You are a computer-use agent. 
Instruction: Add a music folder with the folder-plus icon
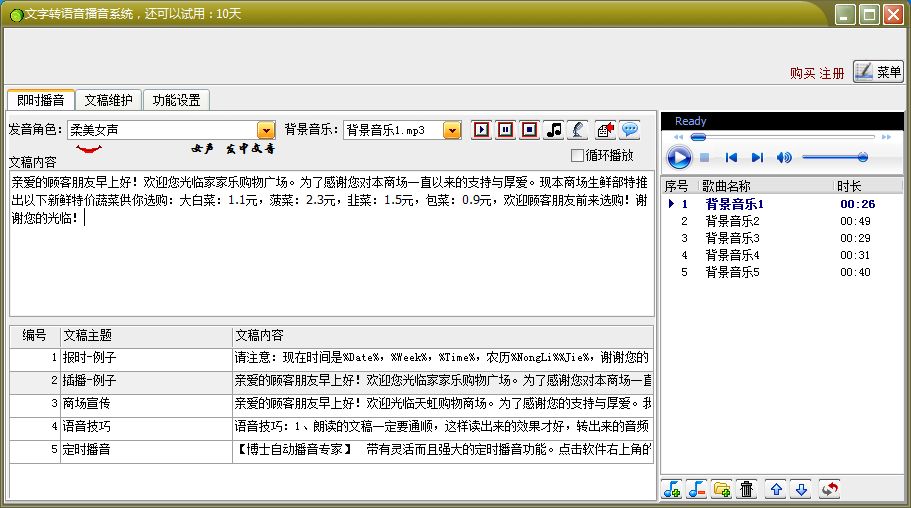pos(722,489)
